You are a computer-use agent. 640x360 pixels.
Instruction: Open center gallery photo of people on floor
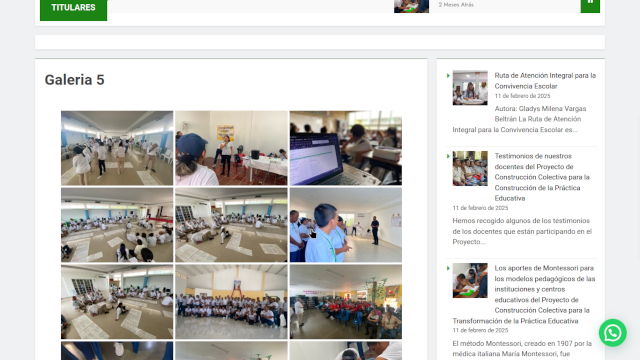click(231, 225)
